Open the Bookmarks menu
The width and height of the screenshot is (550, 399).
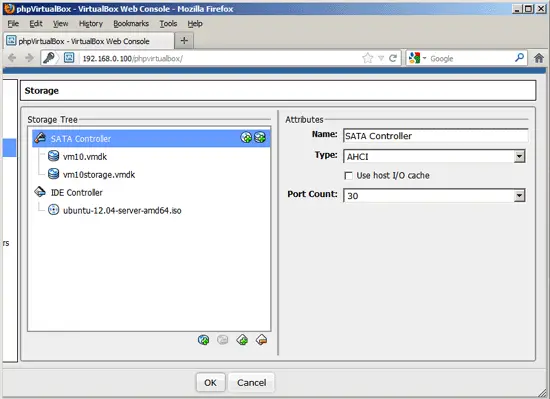click(131, 23)
